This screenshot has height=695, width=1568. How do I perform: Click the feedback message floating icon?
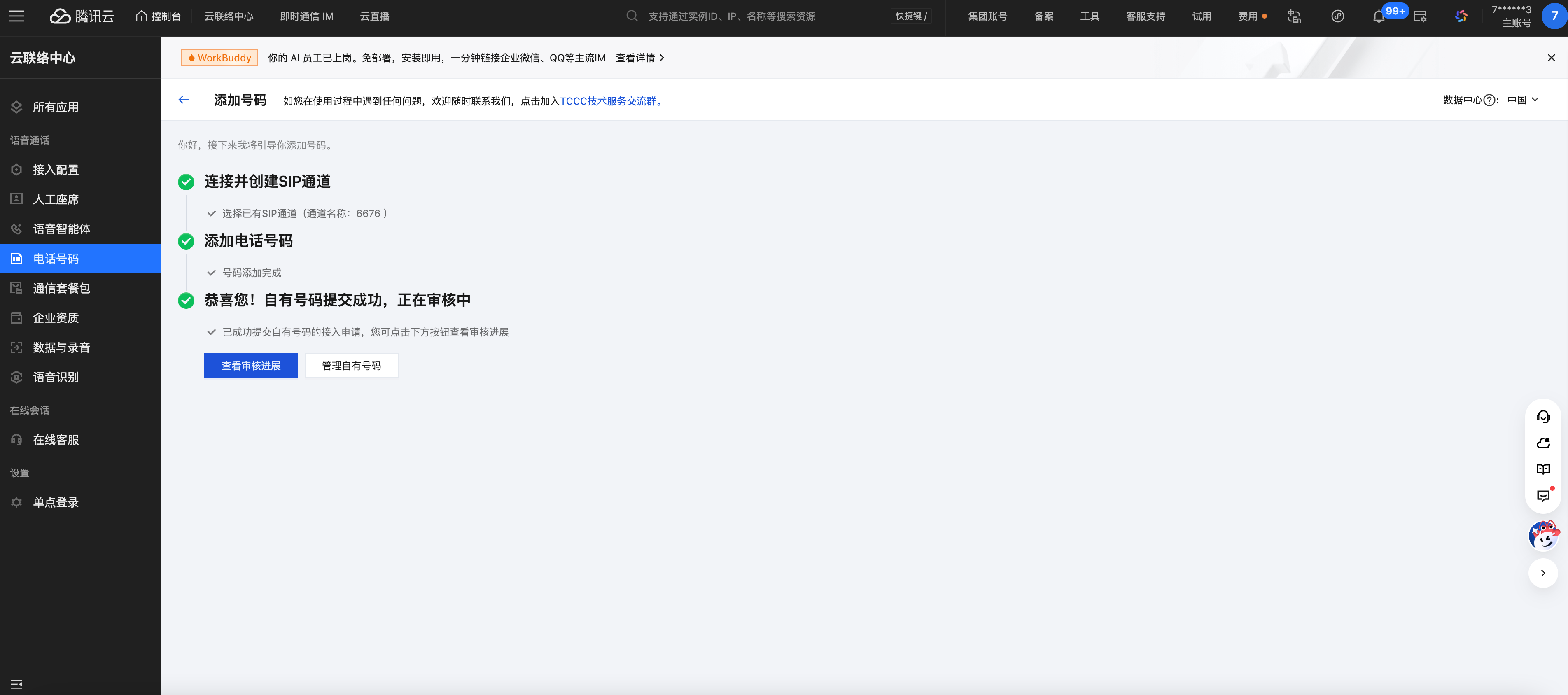(x=1542, y=495)
